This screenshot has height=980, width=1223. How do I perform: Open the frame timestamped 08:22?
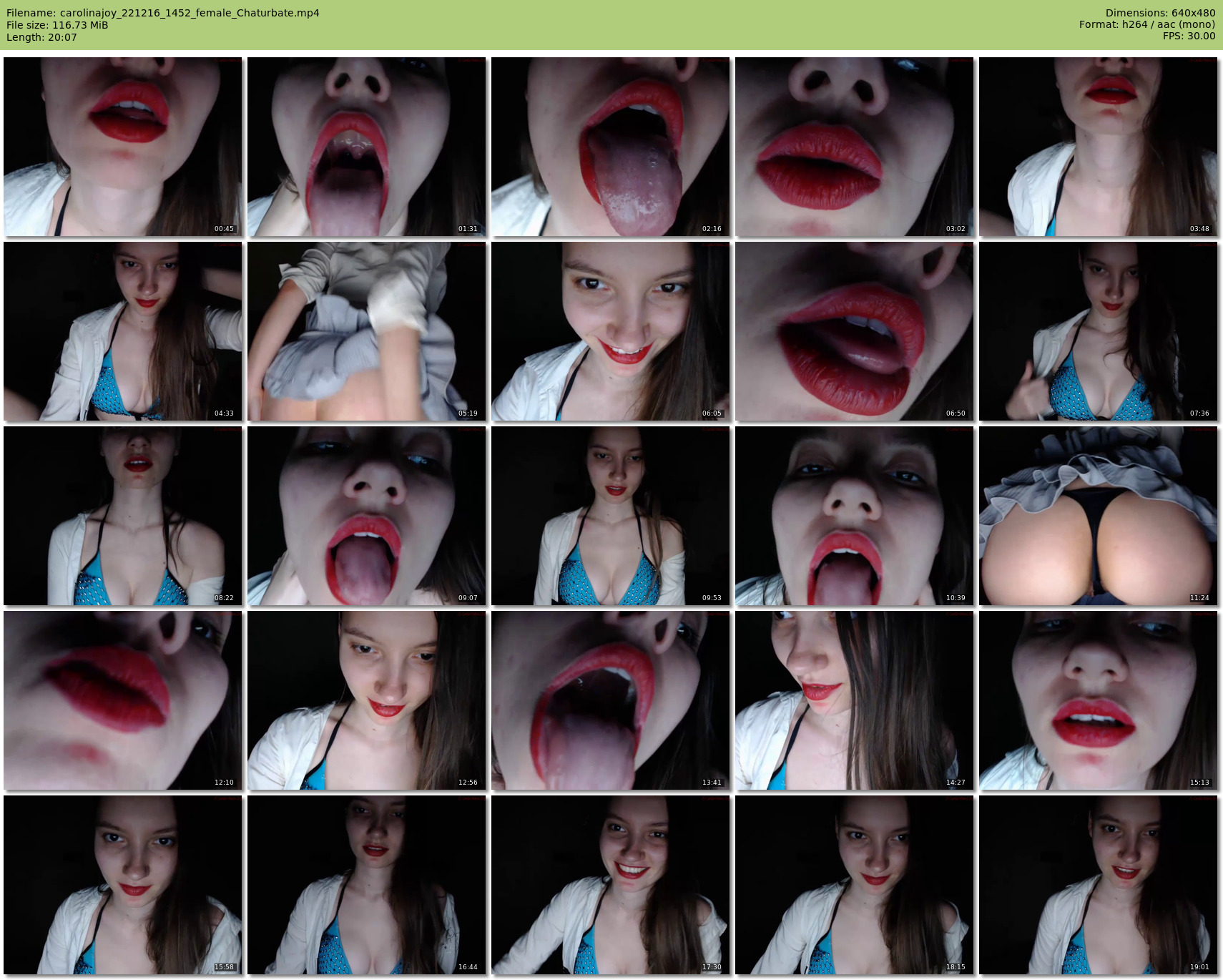click(x=122, y=516)
